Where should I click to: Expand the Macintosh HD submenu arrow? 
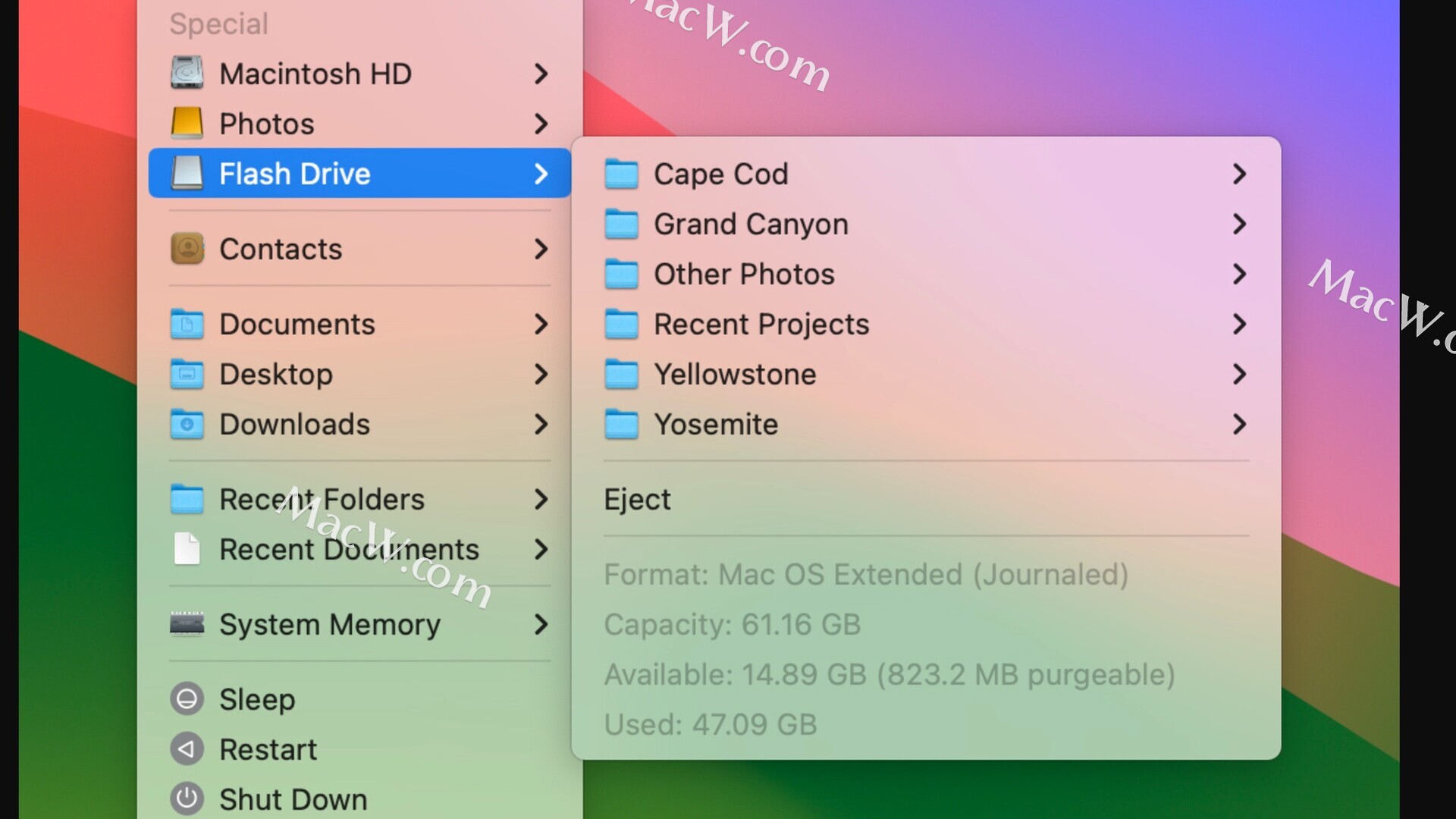click(x=541, y=74)
